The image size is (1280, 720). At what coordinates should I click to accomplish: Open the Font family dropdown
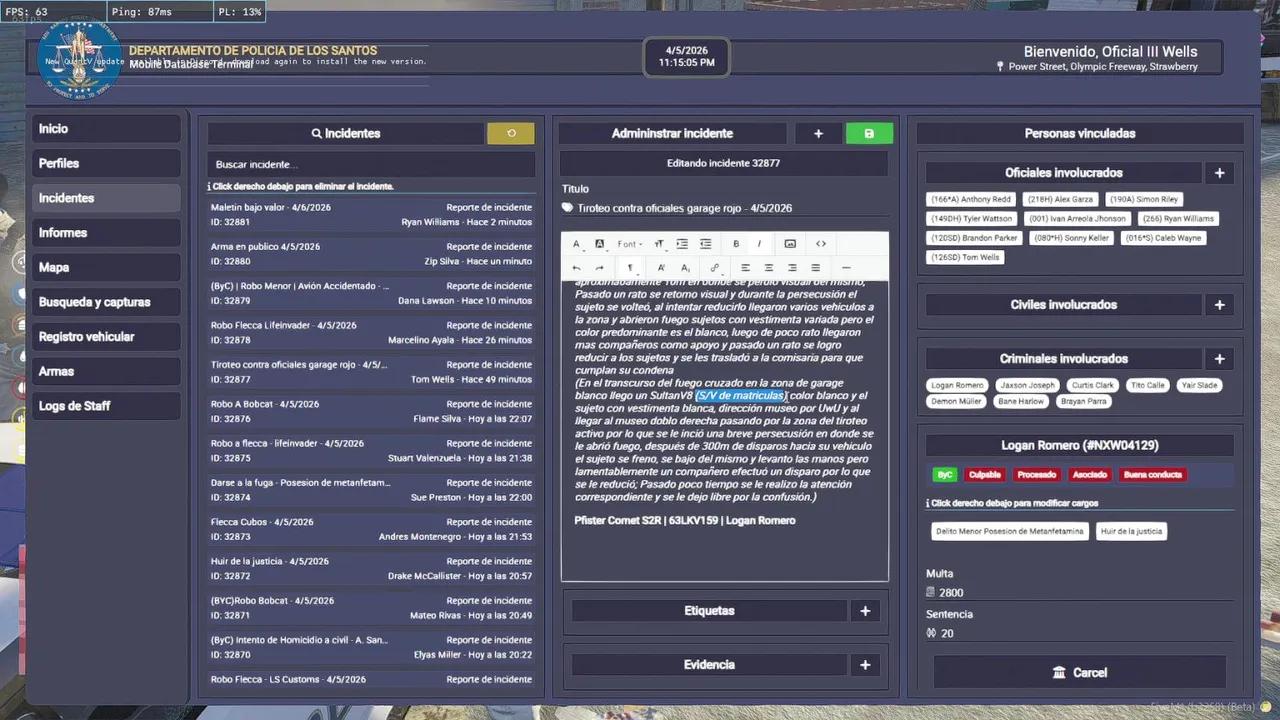tap(630, 244)
